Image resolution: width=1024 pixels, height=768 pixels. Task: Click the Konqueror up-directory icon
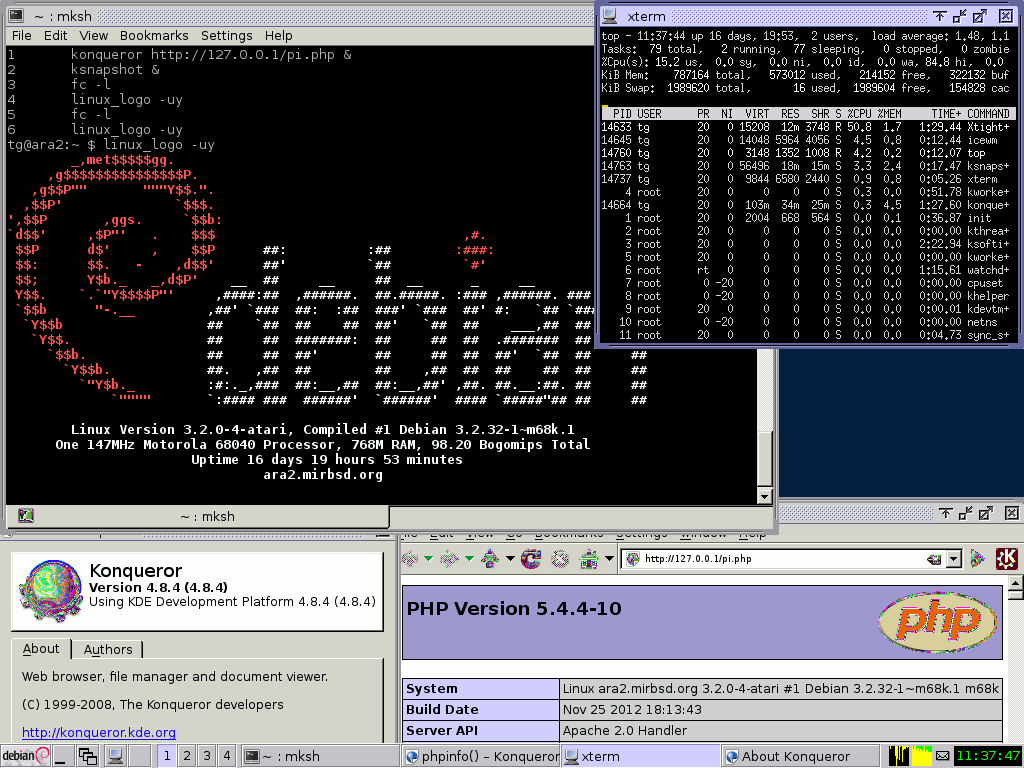490,559
